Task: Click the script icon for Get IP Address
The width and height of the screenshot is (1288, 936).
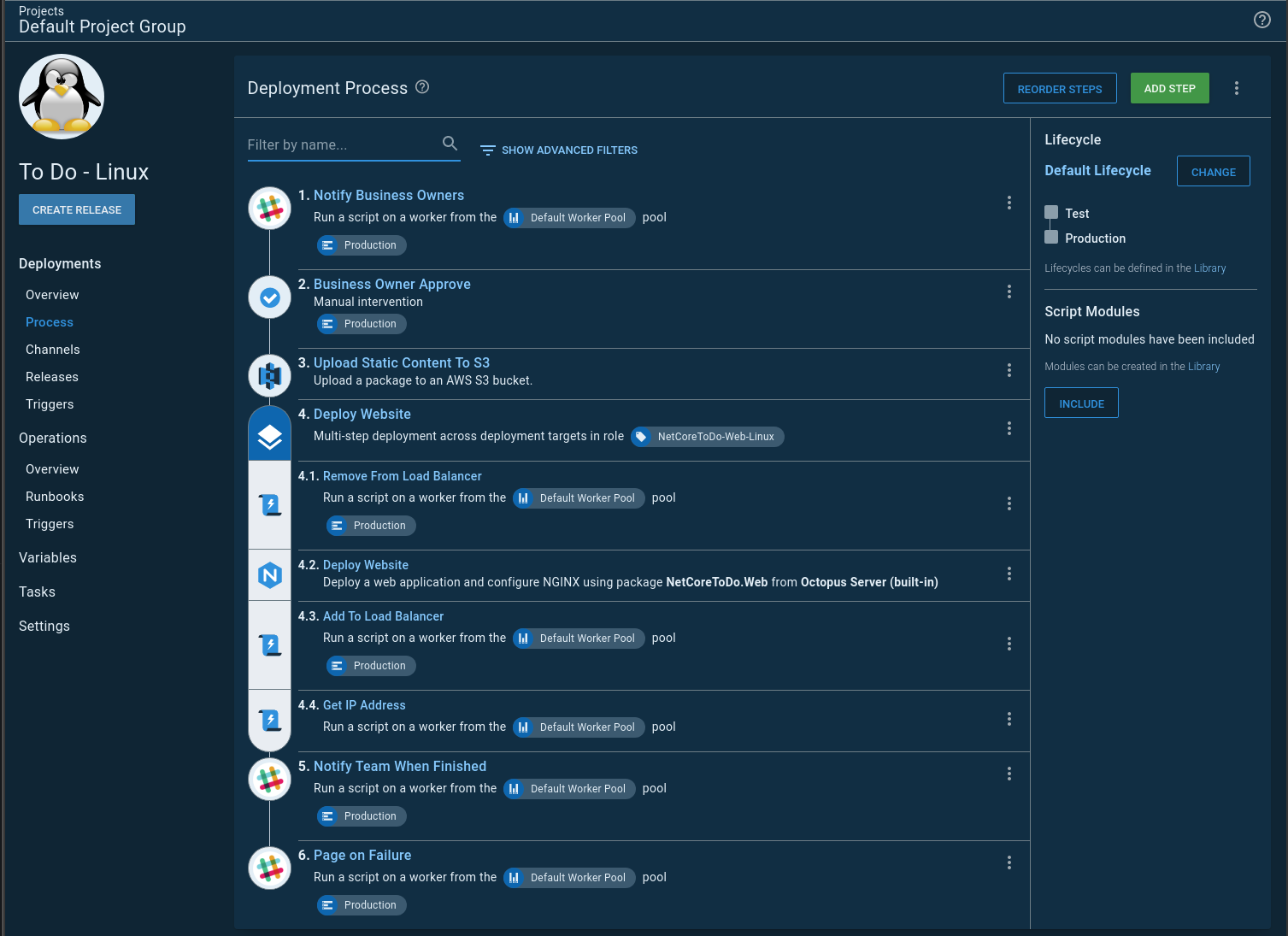Action: click(270, 721)
